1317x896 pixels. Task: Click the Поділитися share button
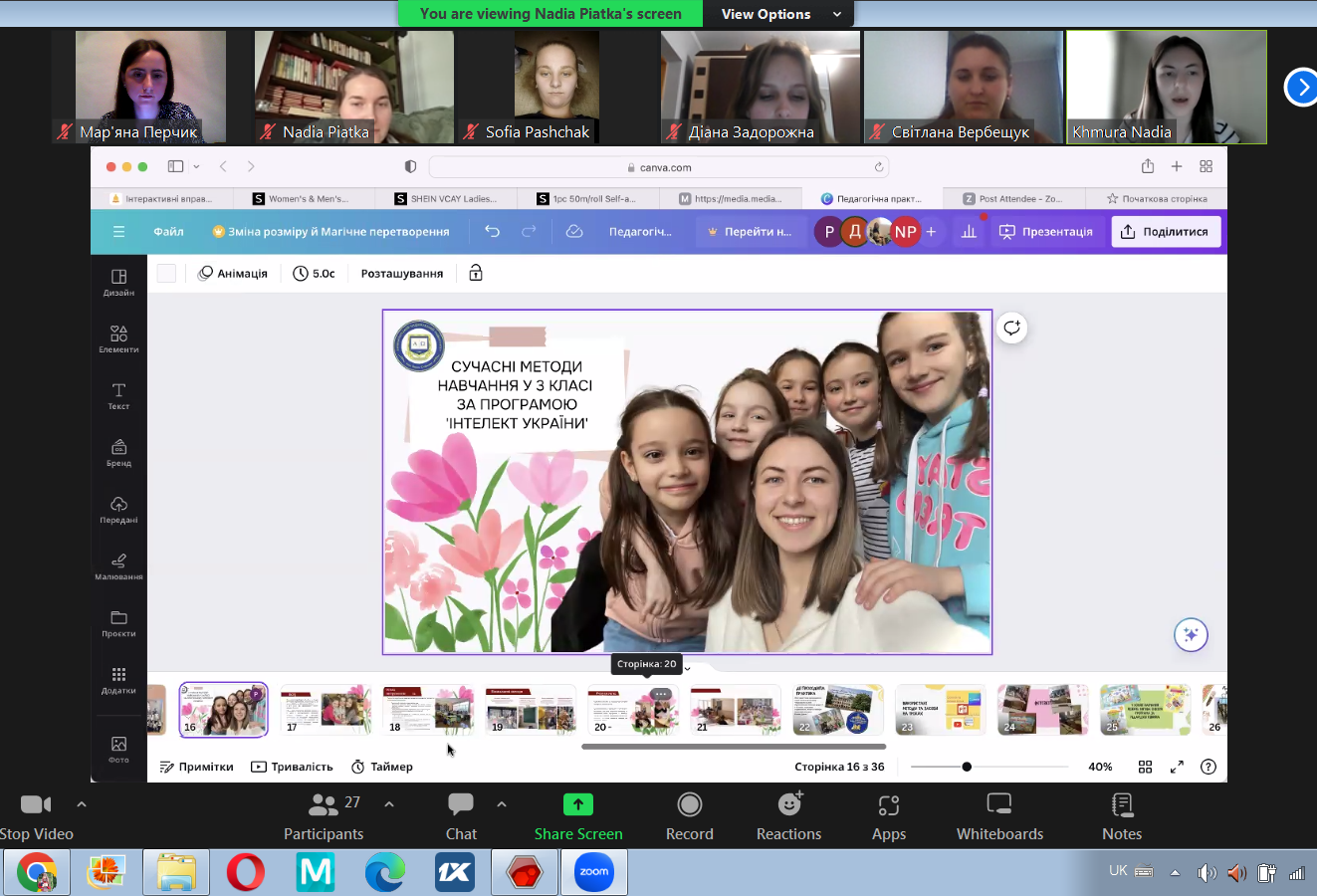1165,232
